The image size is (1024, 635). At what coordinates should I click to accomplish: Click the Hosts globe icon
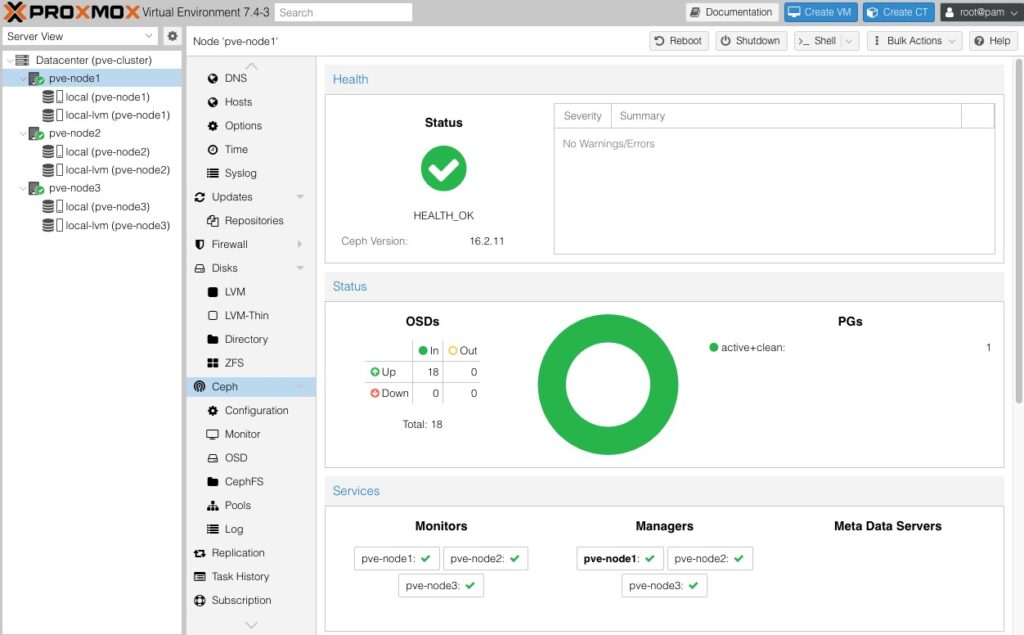pyautogui.click(x=212, y=102)
